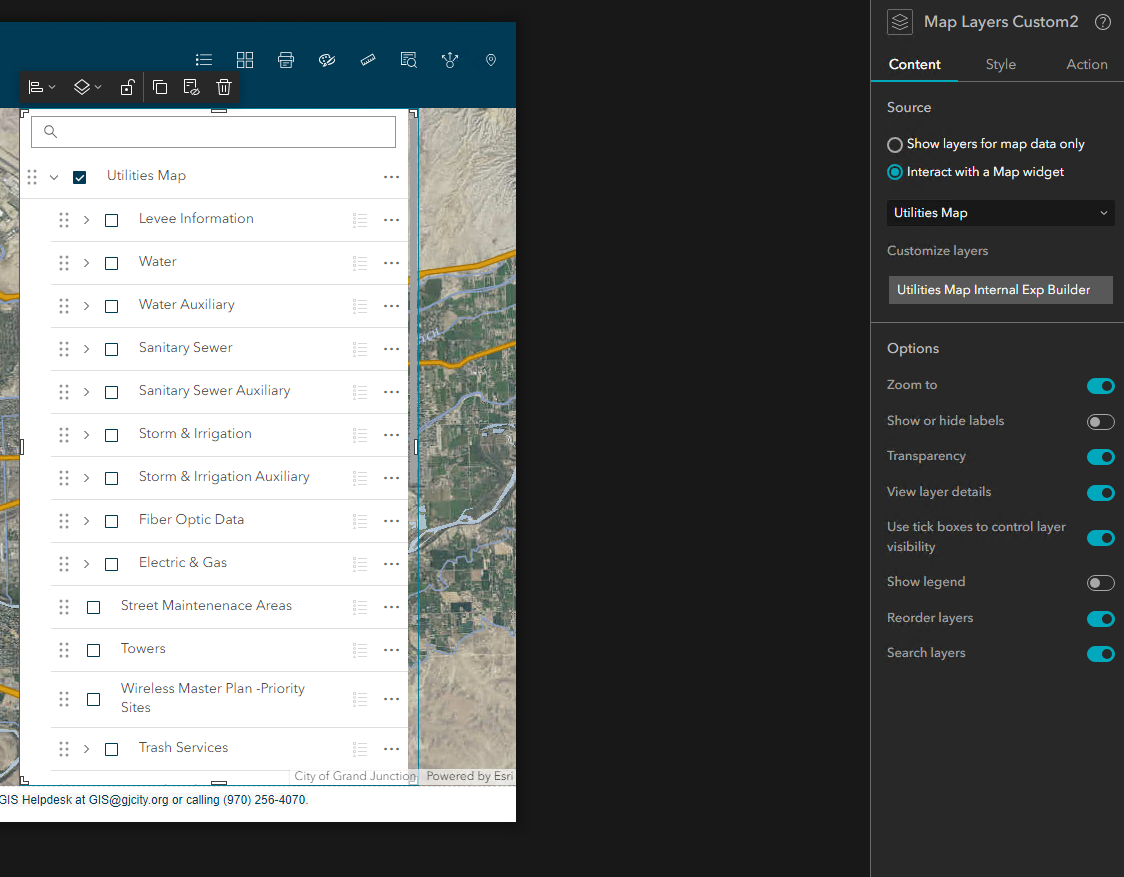Select 'Show layers for map data only'

[895, 145]
